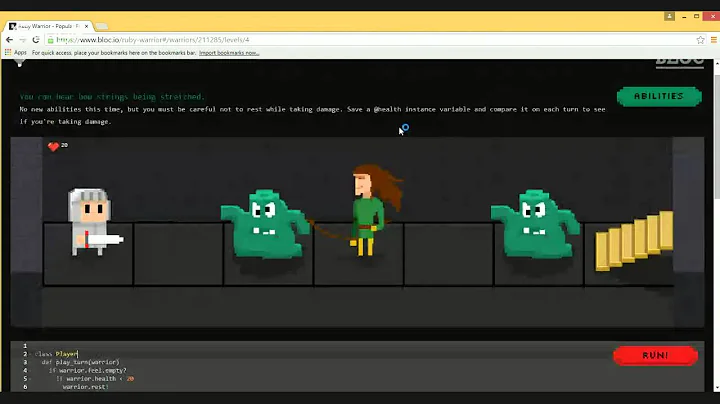Select the Ruby Warrior browser tab
The width and height of the screenshot is (720, 404).
pos(48,26)
